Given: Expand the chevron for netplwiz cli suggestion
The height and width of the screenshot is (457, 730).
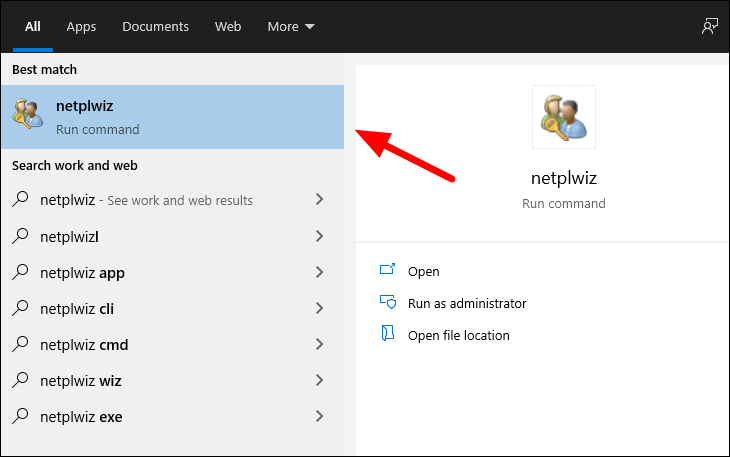Looking at the screenshot, I should point(319,308).
